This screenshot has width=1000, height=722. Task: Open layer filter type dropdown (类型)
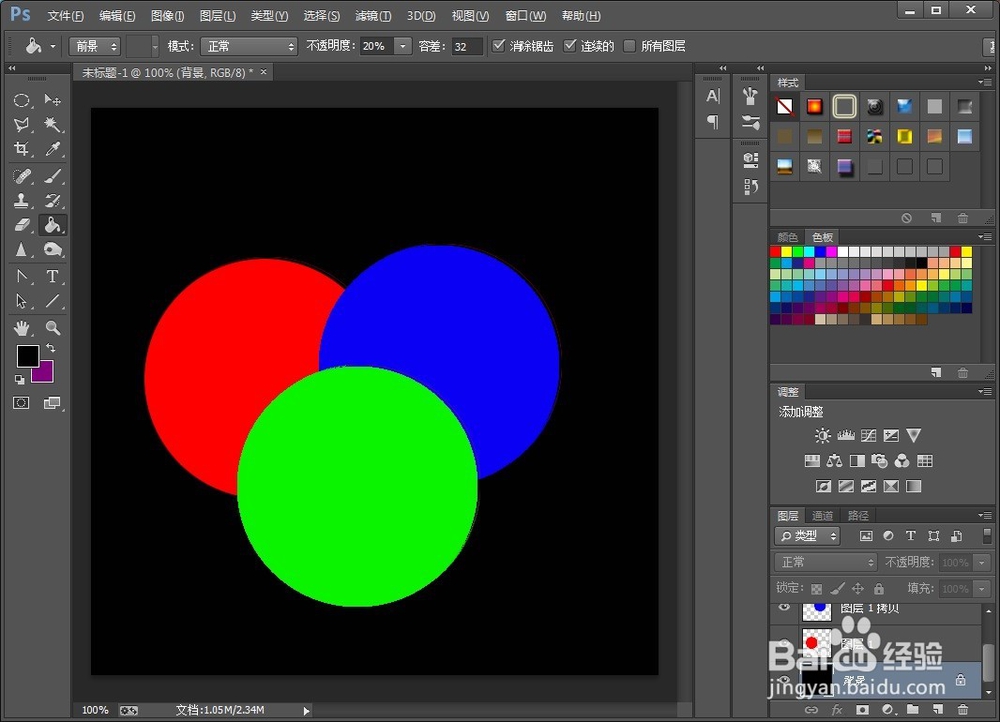coord(807,536)
